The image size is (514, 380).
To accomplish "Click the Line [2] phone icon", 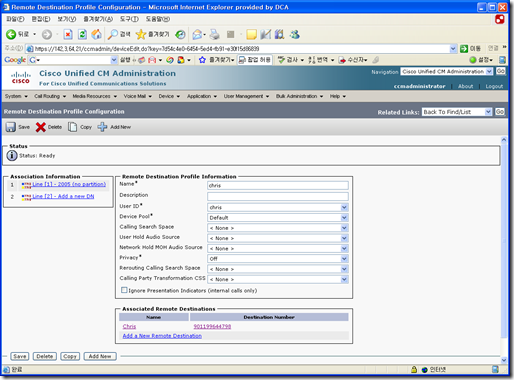I will click(x=26, y=197).
